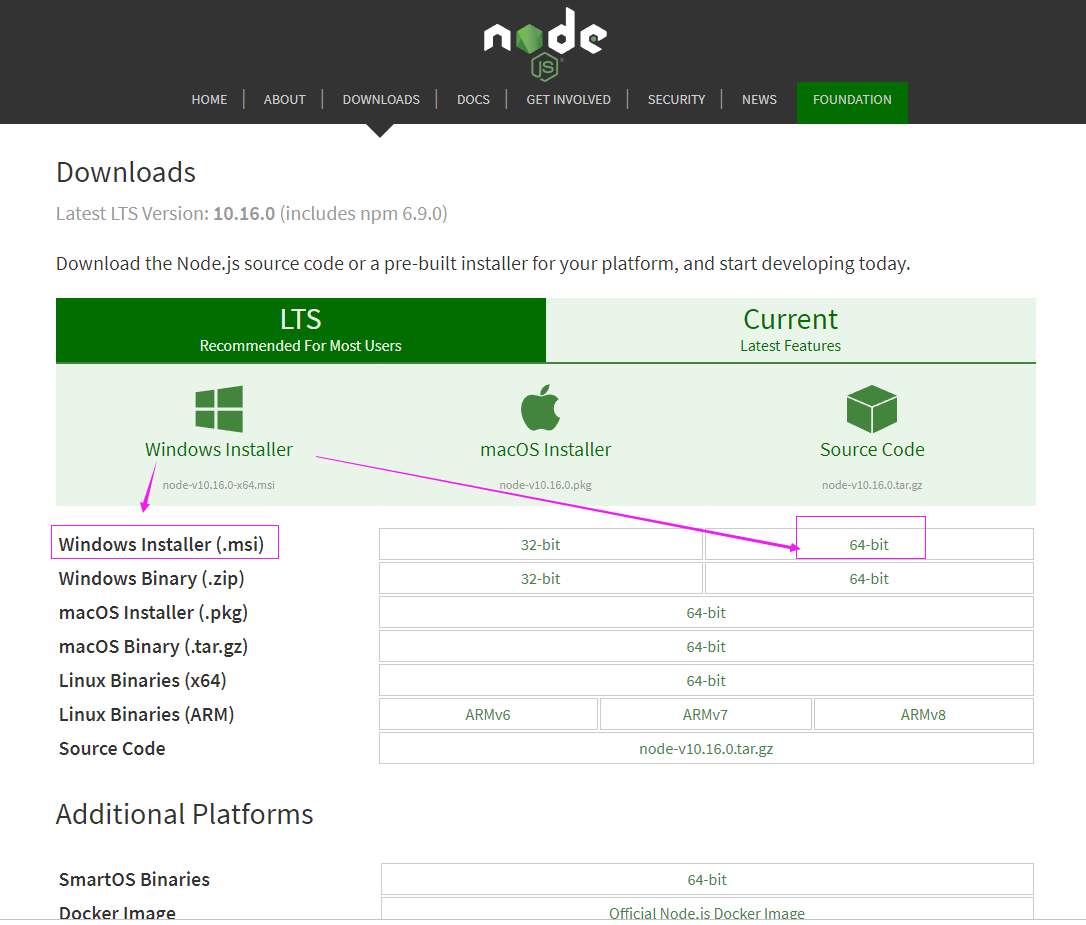The height and width of the screenshot is (925, 1086).
Task: Click node-v10.16.0.tar.gz under Source Code icon
Action: (871, 484)
